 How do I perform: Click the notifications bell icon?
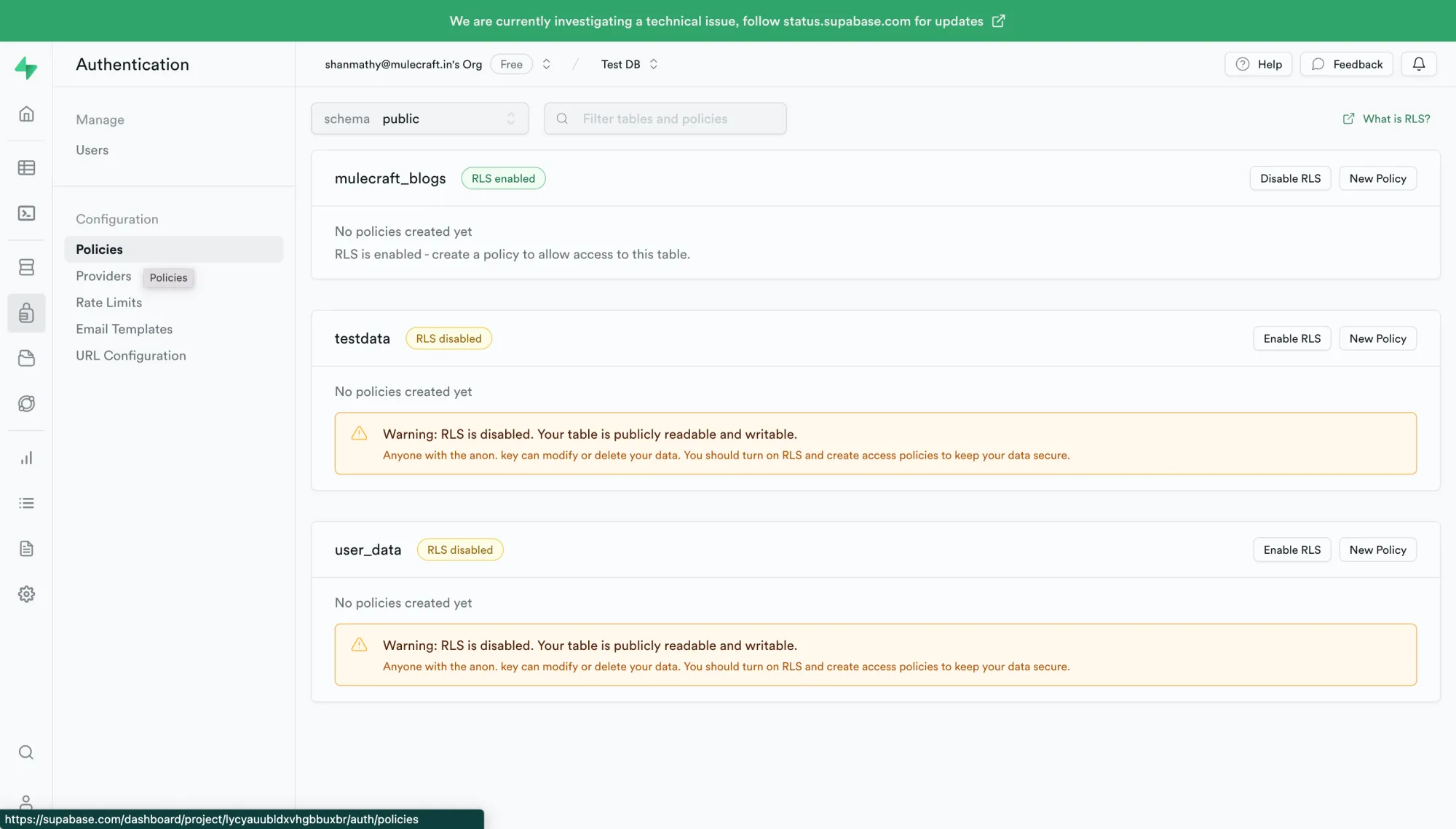coord(1418,64)
